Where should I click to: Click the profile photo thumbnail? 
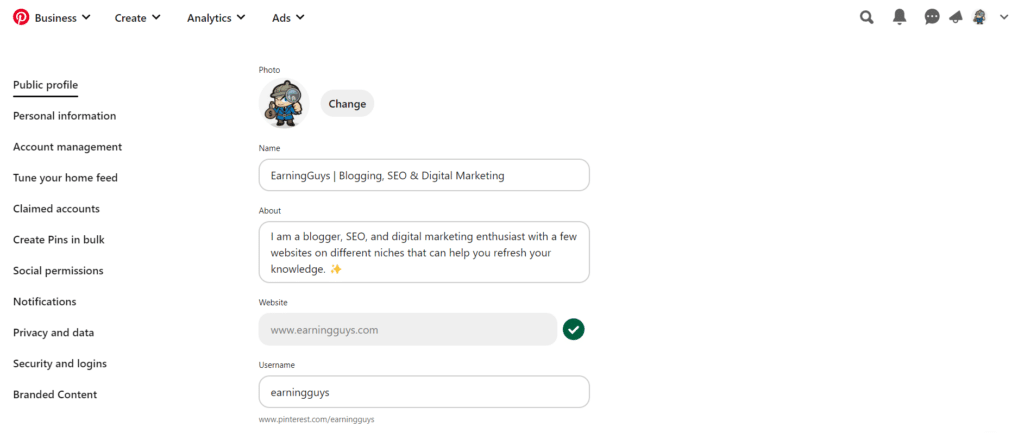click(x=284, y=103)
